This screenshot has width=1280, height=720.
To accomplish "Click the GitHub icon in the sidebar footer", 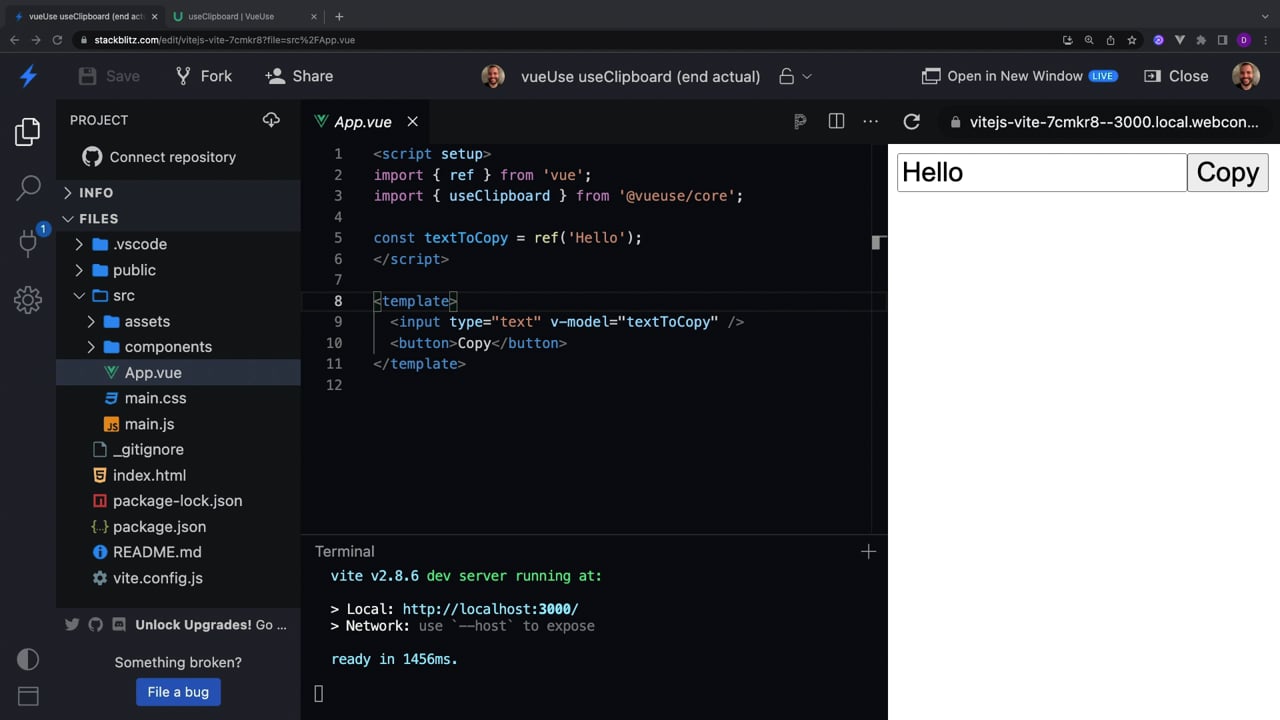I will [x=96, y=625].
